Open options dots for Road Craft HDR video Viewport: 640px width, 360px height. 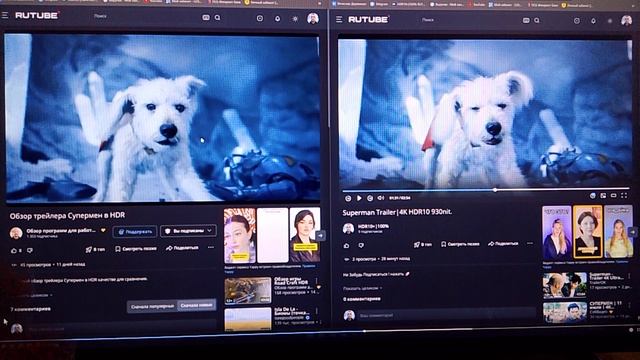coord(317,281)
